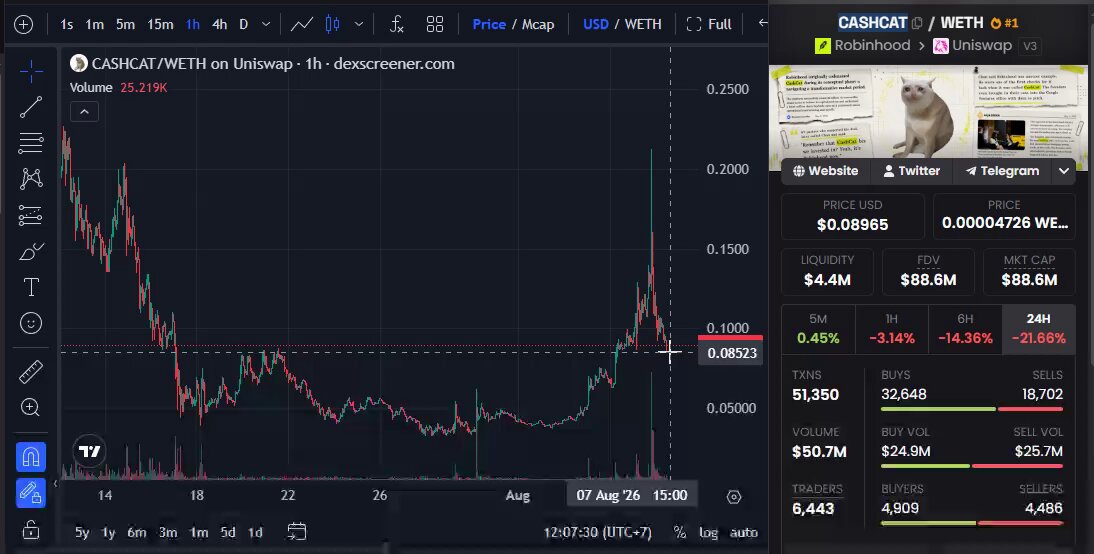Select the 1m timeframe in top toolbar
This screenshot has width=1094, height=554.
click(94, 24)
